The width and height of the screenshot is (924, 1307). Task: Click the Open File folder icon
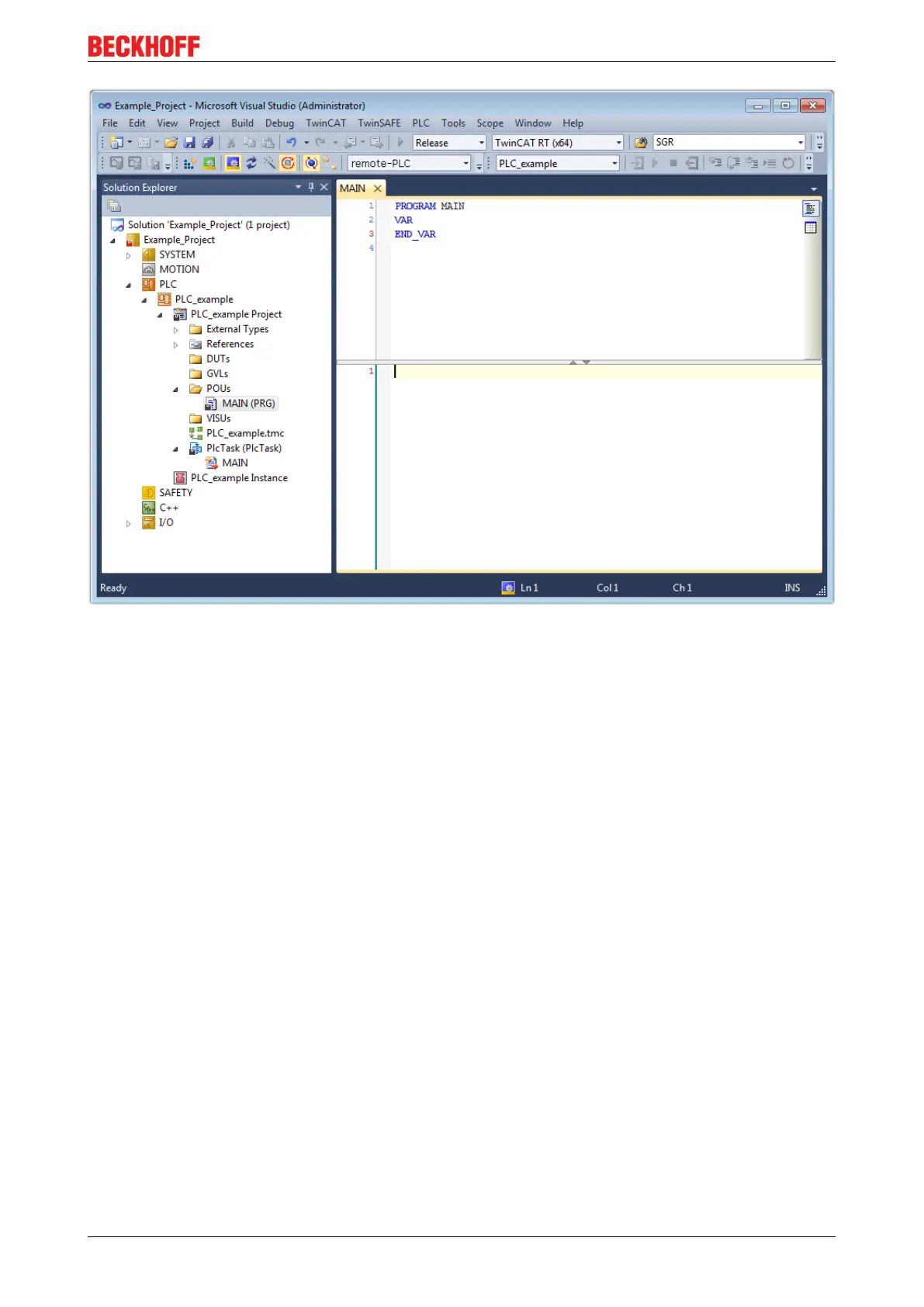[171, 143]
